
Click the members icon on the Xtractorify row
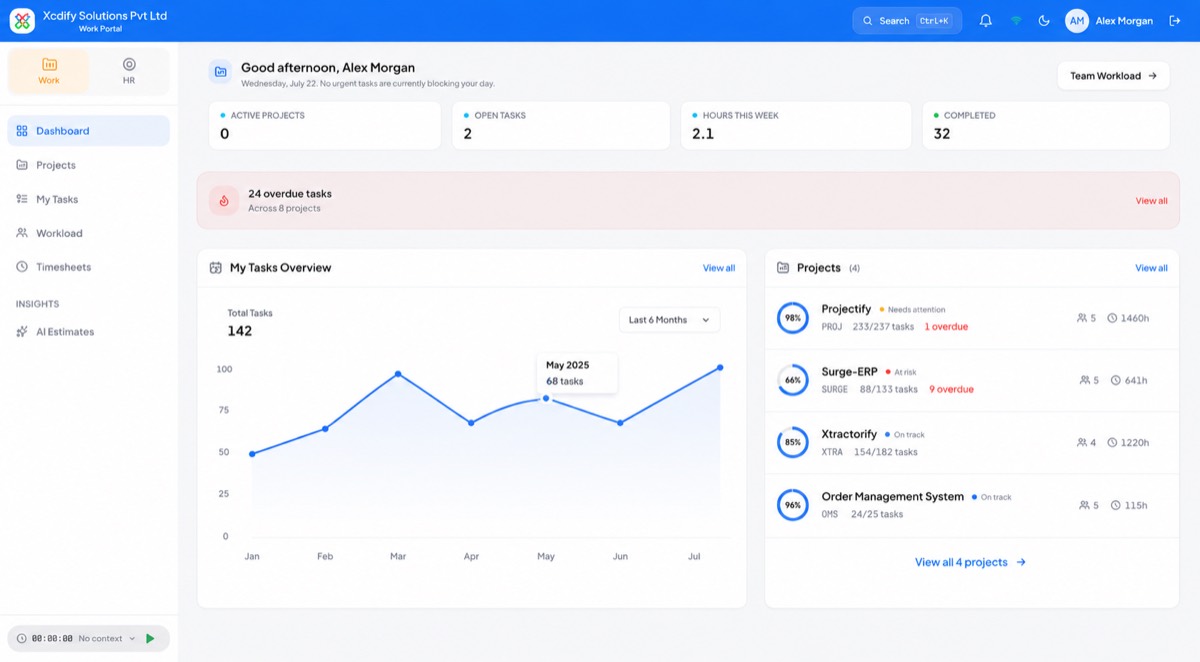[x=1082, y=442]
